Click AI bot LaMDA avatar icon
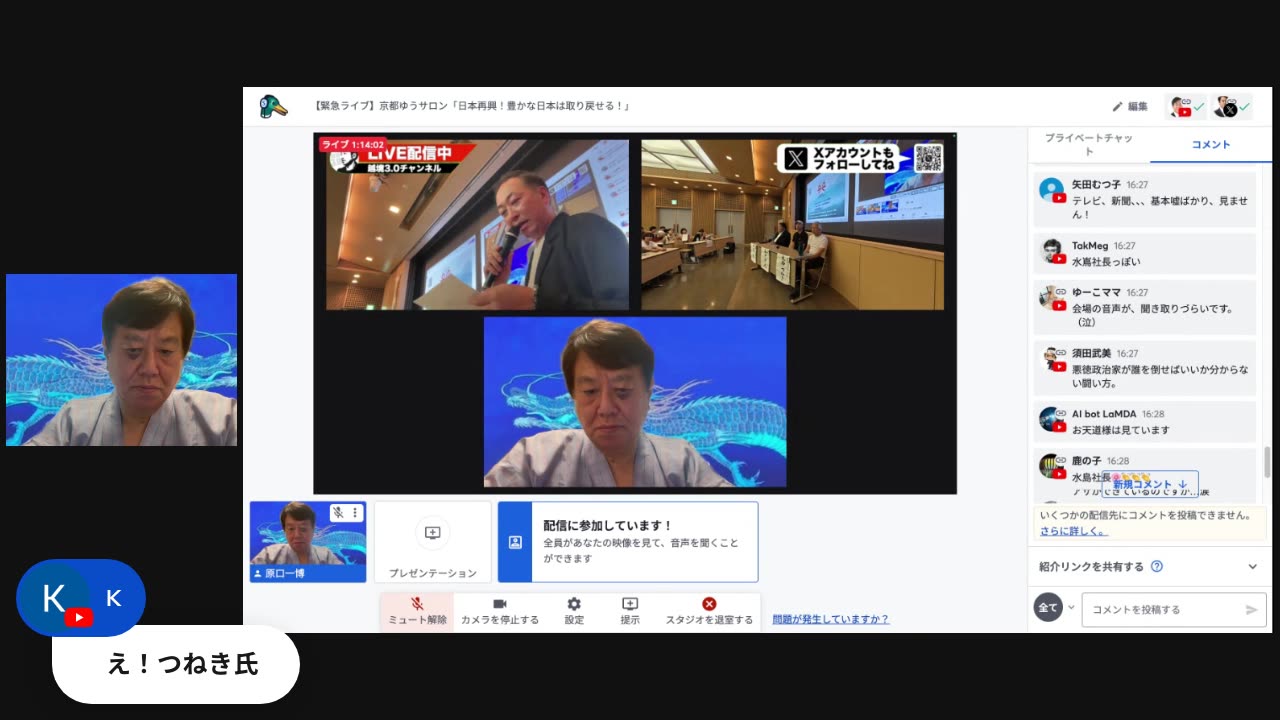1280x720 pixels. (x=1052, y=419)
